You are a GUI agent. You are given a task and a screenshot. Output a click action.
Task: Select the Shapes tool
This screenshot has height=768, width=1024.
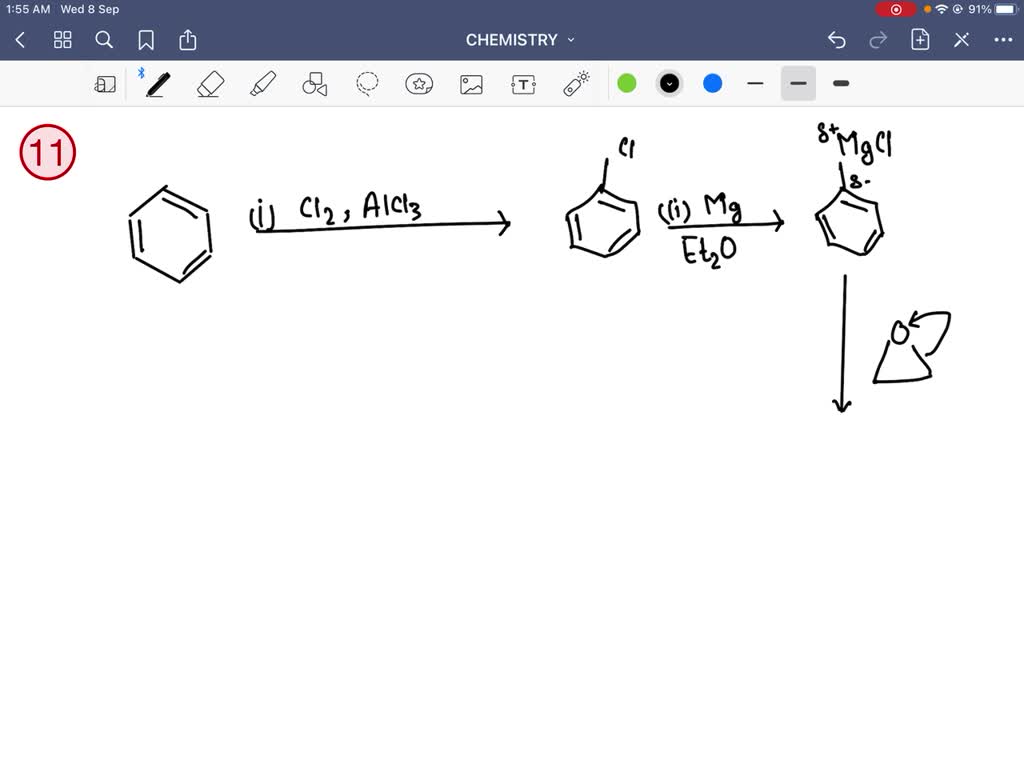[315, 84]
